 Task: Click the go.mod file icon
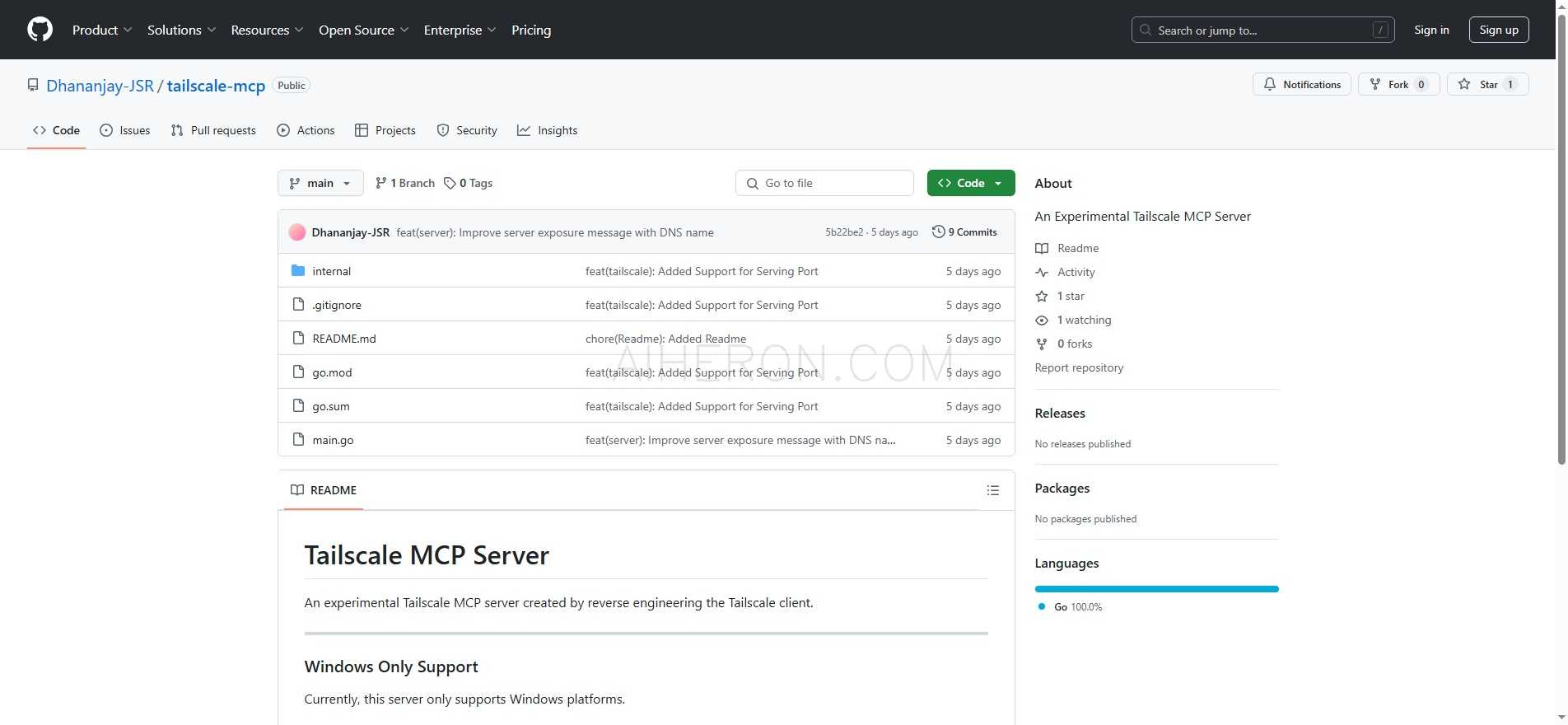[298, 372]
